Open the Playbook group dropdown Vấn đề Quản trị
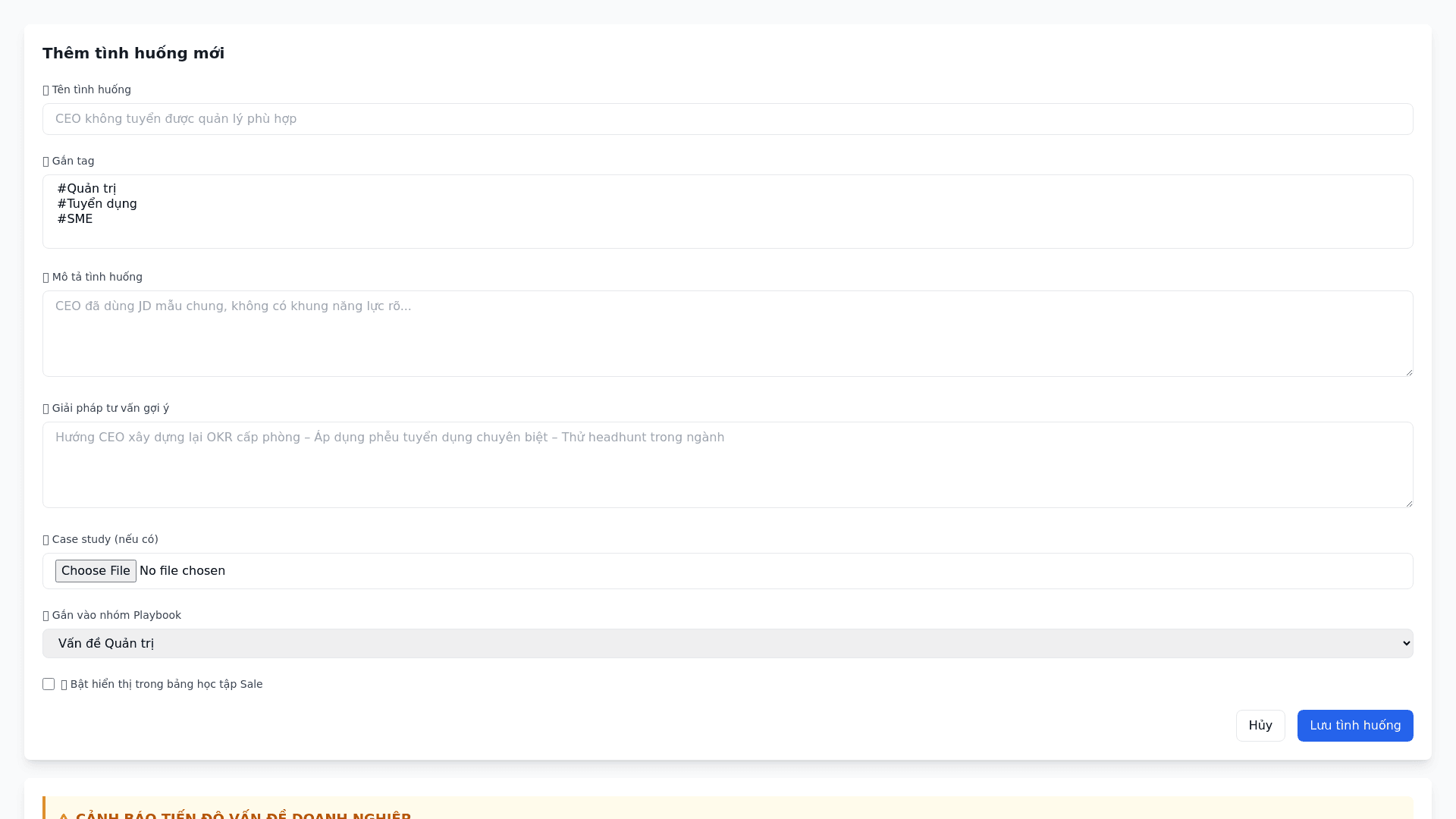The image size is (1456, 819). click(727, 643)
